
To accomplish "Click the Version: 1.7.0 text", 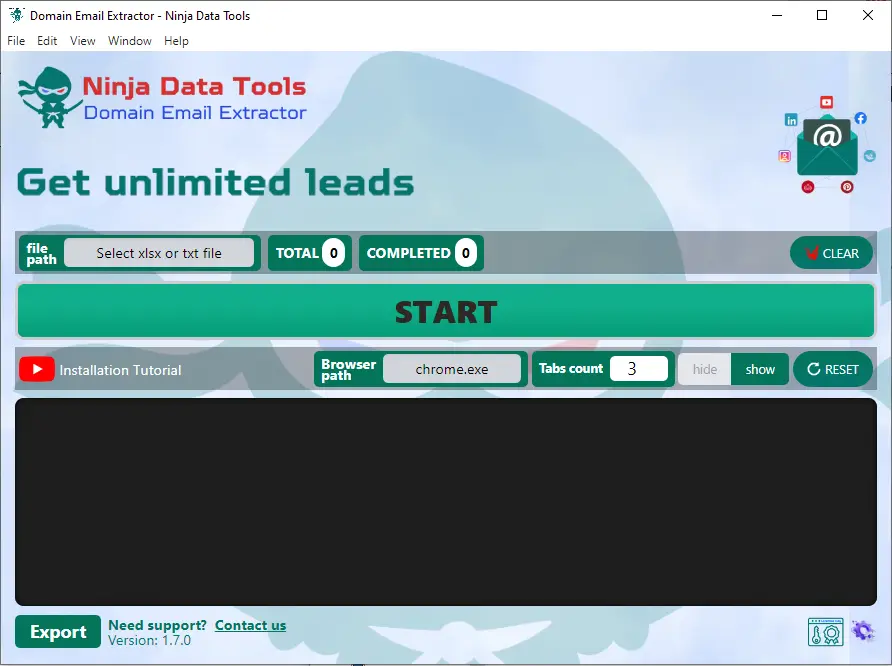I will click(150, 640).
